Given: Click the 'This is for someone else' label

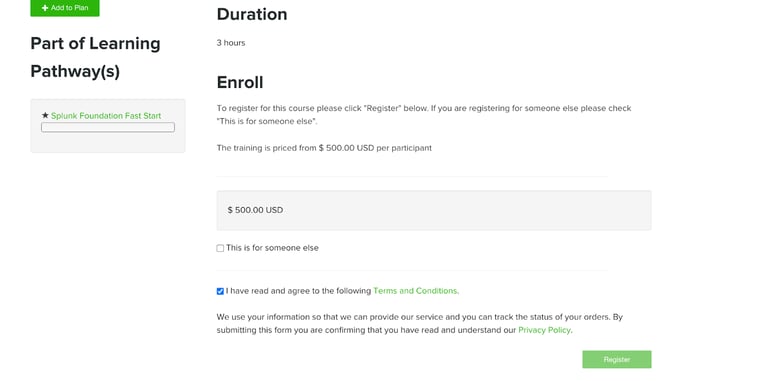Looking at the screenshot, I should (x=272, y=248).
